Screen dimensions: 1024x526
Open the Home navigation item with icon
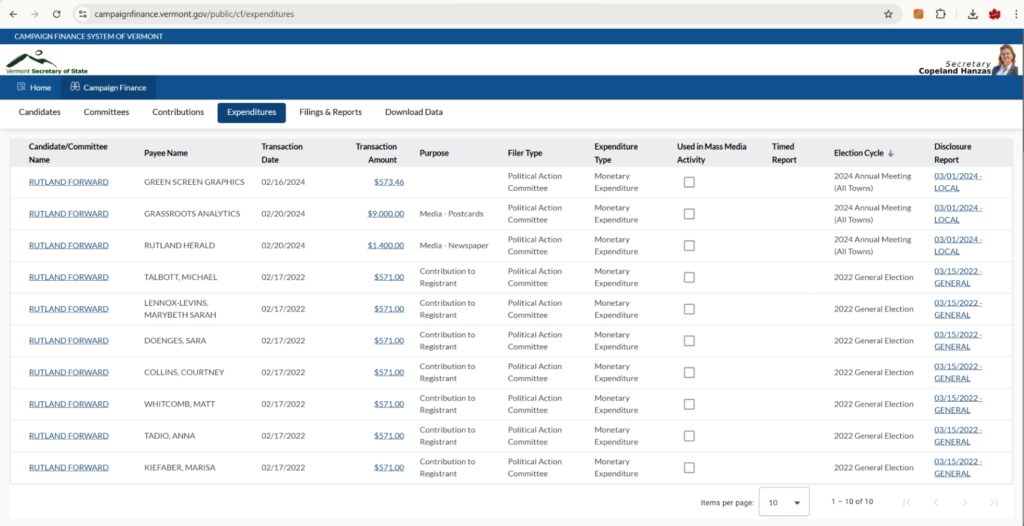point(34,88)
